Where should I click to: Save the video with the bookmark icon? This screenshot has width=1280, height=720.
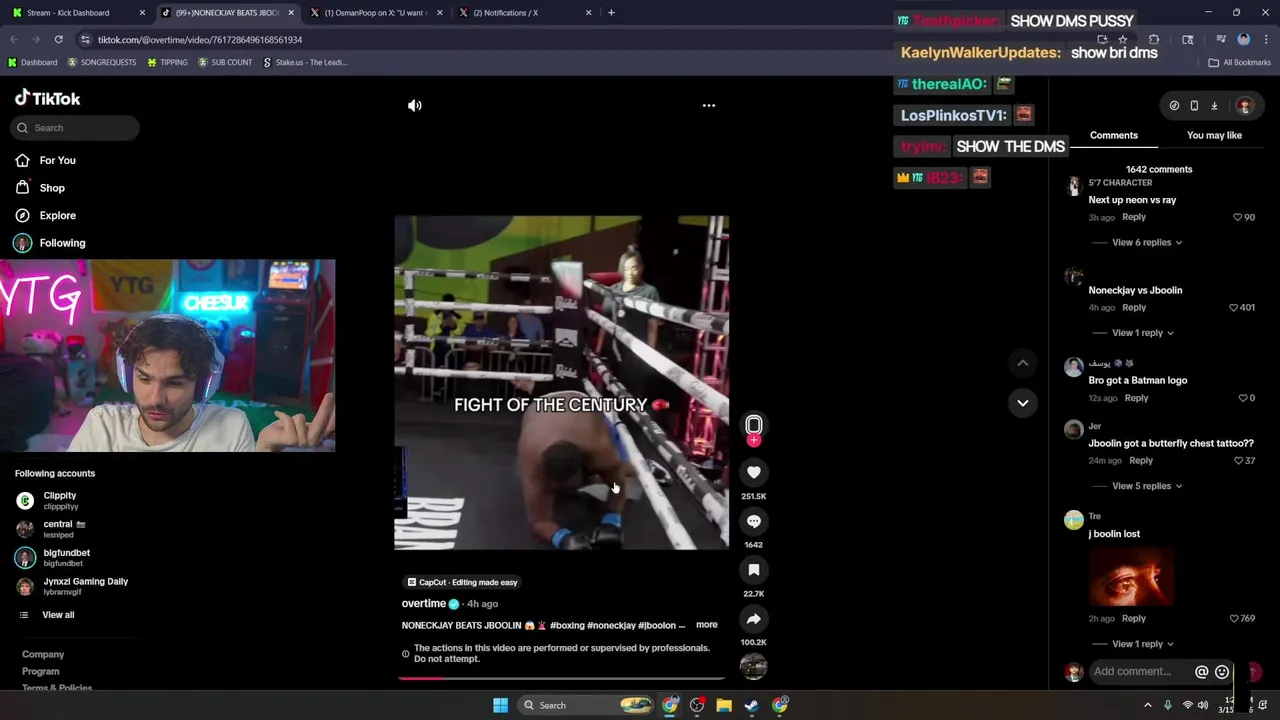coord(754,570)
